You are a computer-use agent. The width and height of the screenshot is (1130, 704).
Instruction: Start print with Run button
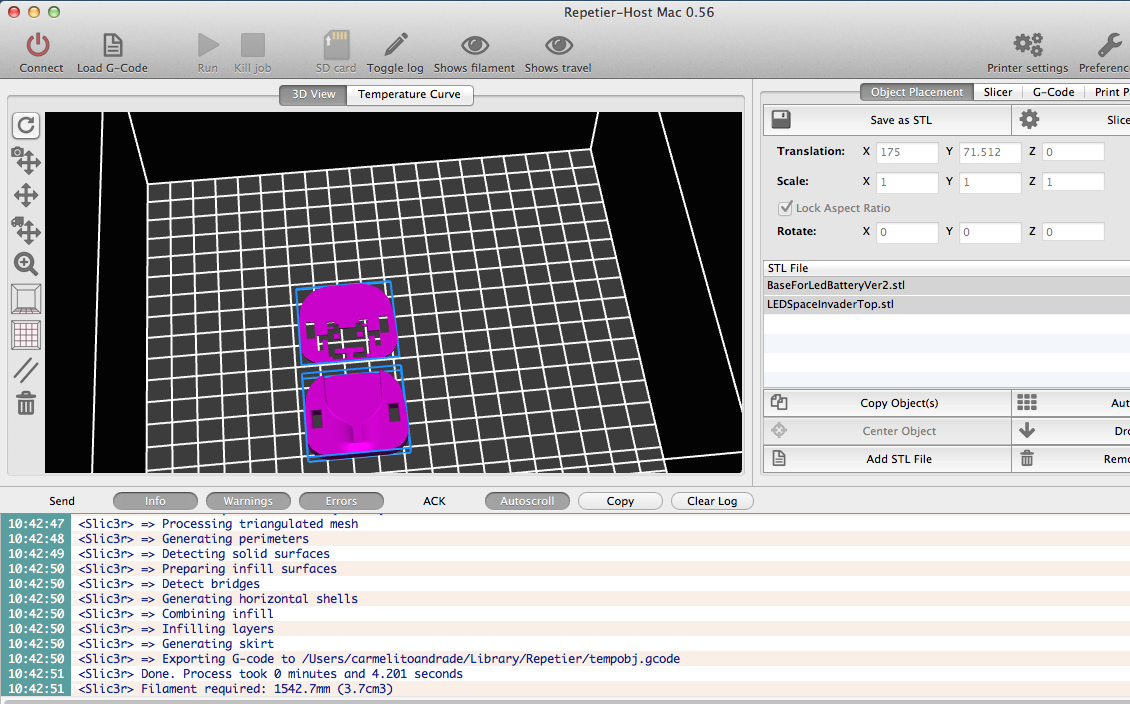click(208, 45)
